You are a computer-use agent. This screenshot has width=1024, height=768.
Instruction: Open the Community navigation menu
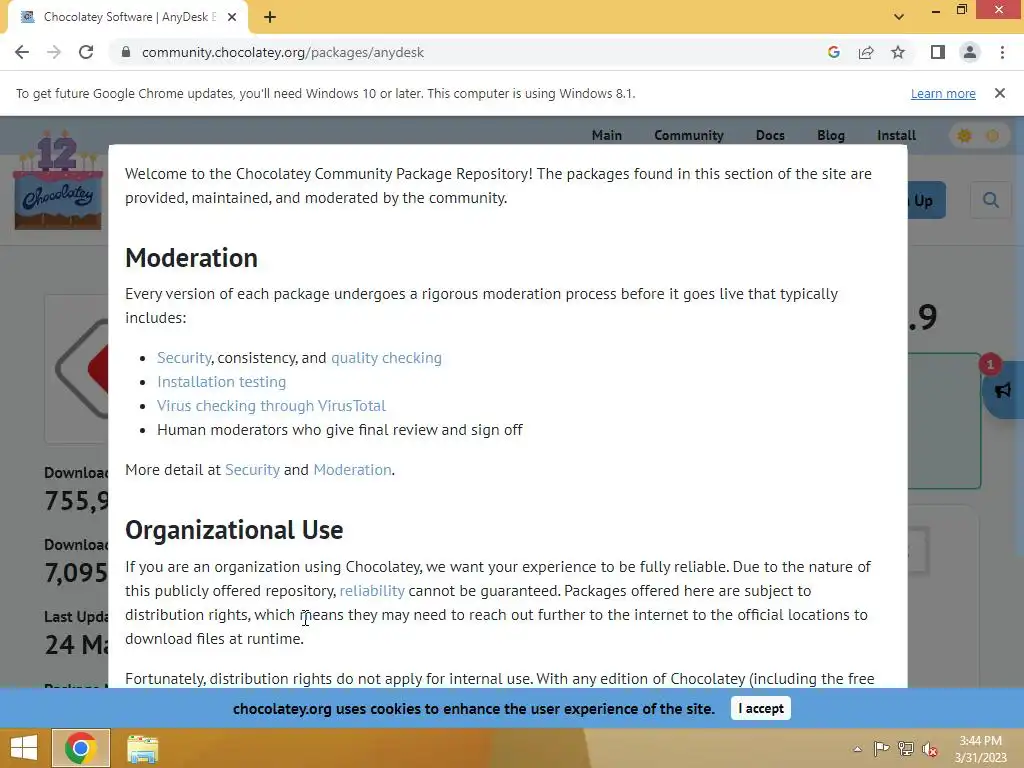(689, 135)
